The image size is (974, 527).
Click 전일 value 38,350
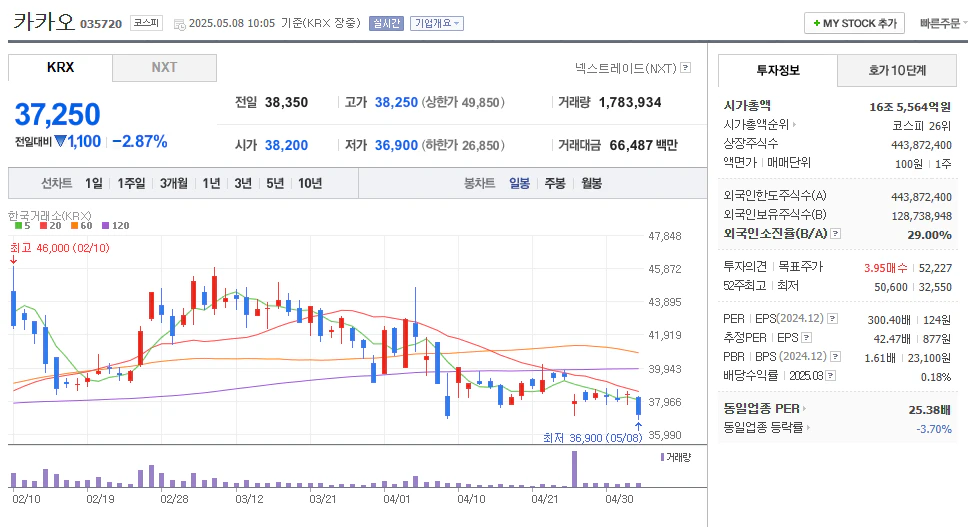point(286,102)
